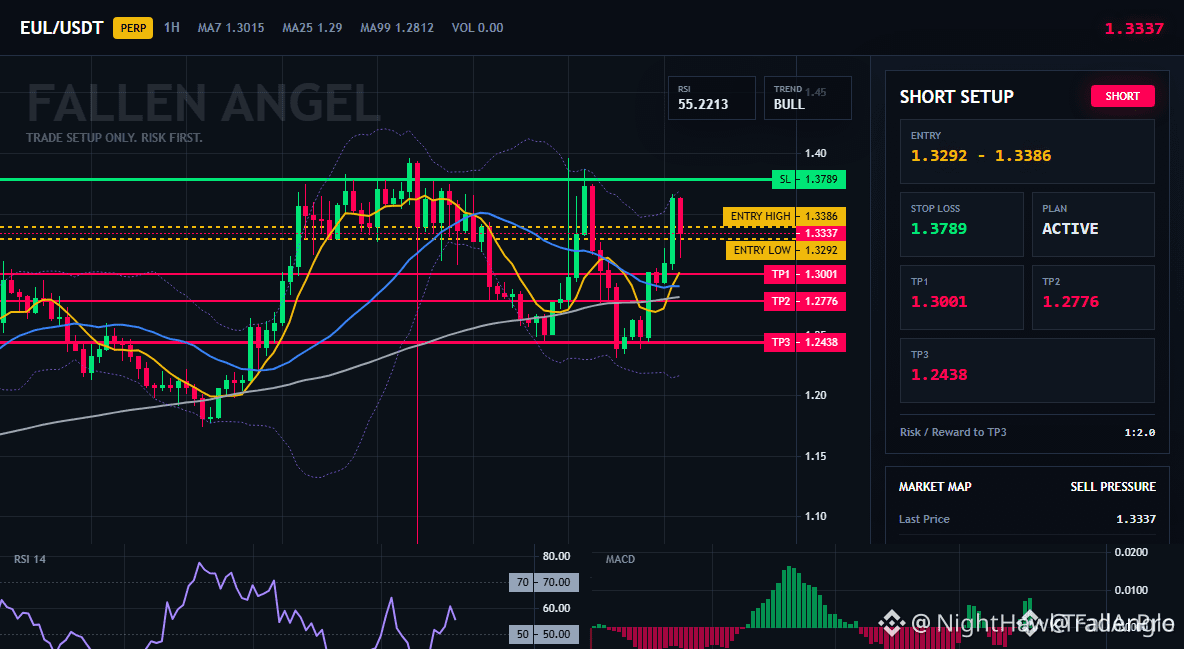Click the 1.40 price axis label
The height and width of the screenshot is (649, 1184).
tap(816, 153)
